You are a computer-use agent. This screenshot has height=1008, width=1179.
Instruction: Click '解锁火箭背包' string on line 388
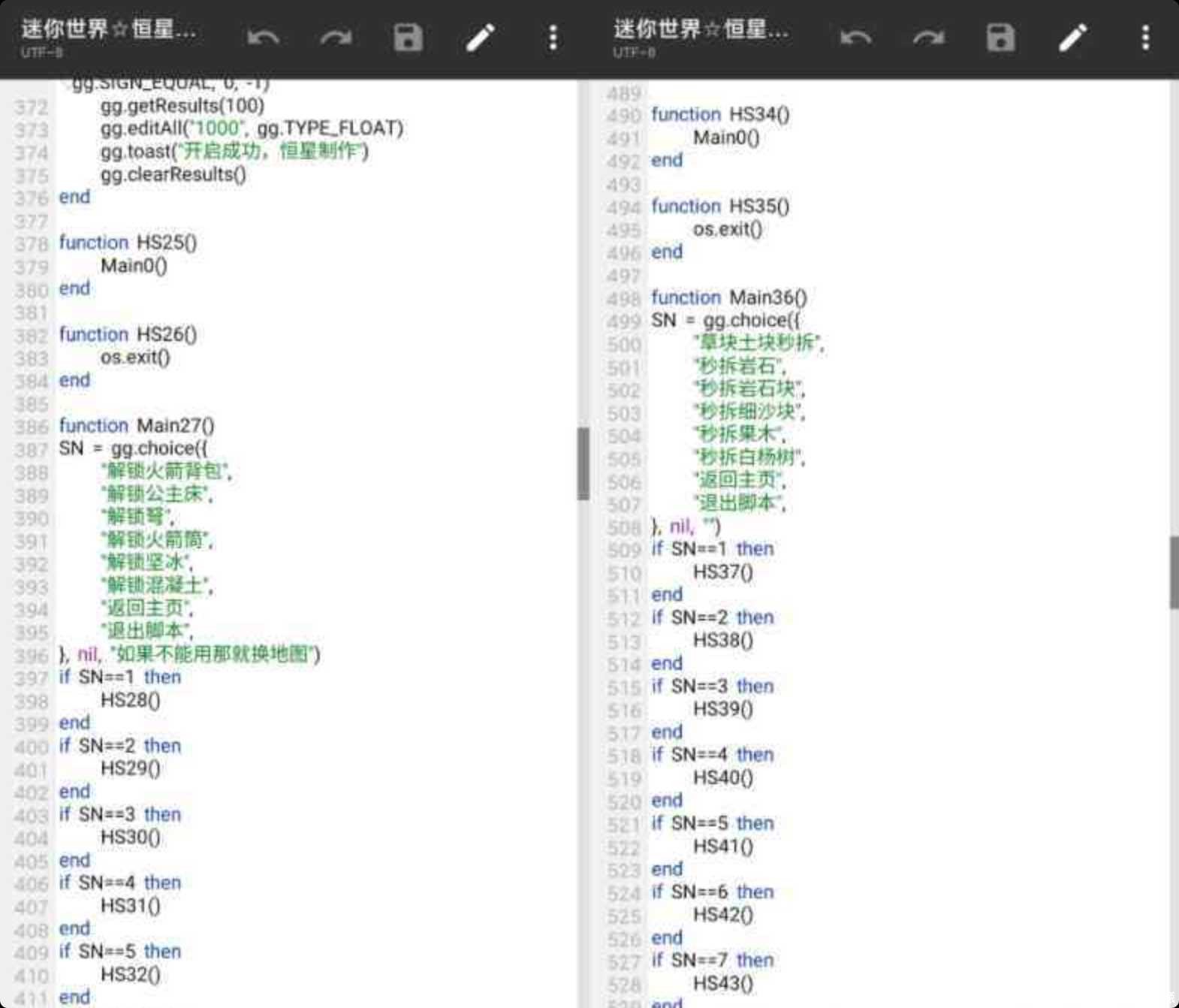pos(166,472)
